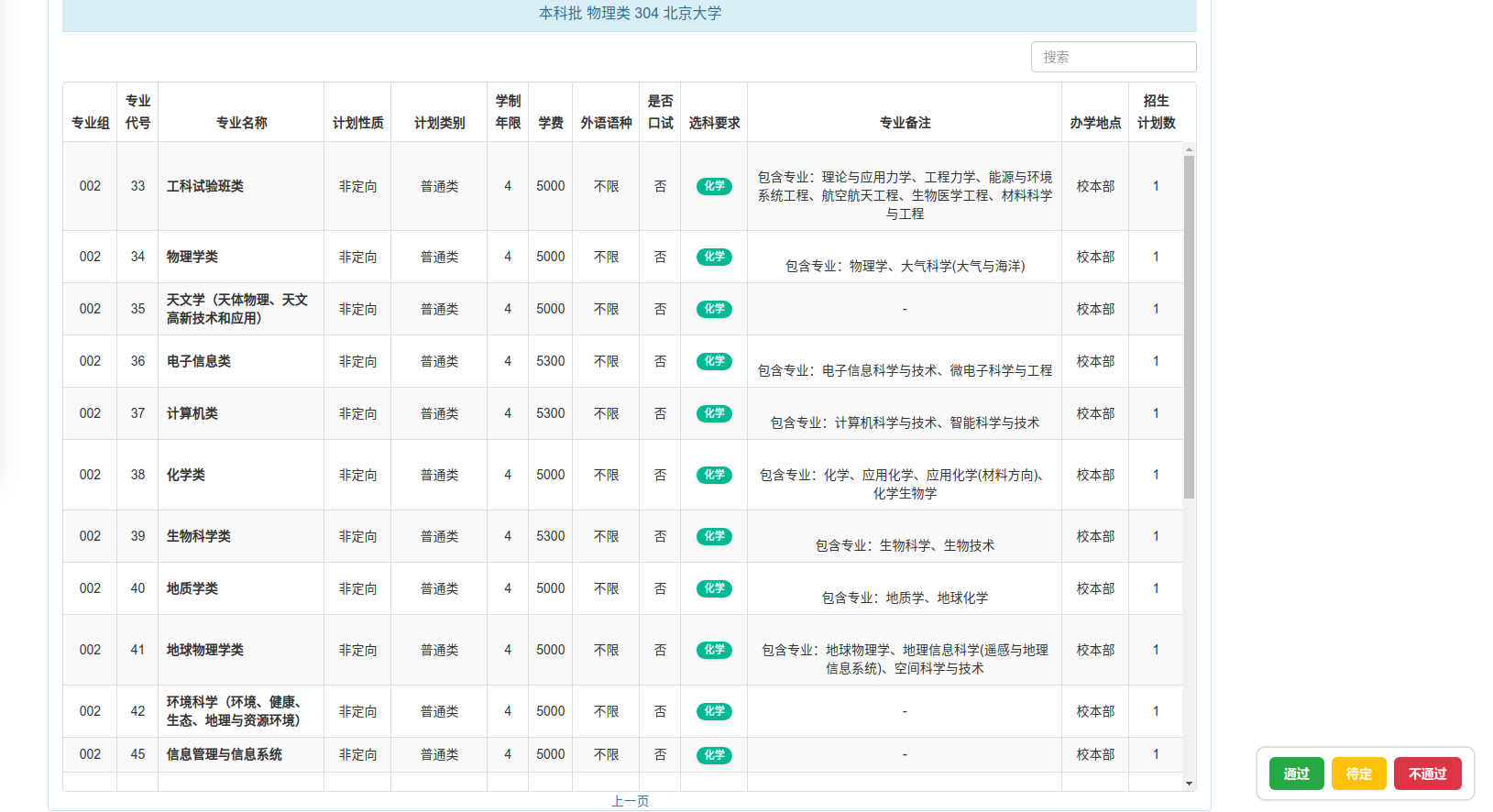
Task: Select the 工科试验班类 major name
Action: (205, 186)
